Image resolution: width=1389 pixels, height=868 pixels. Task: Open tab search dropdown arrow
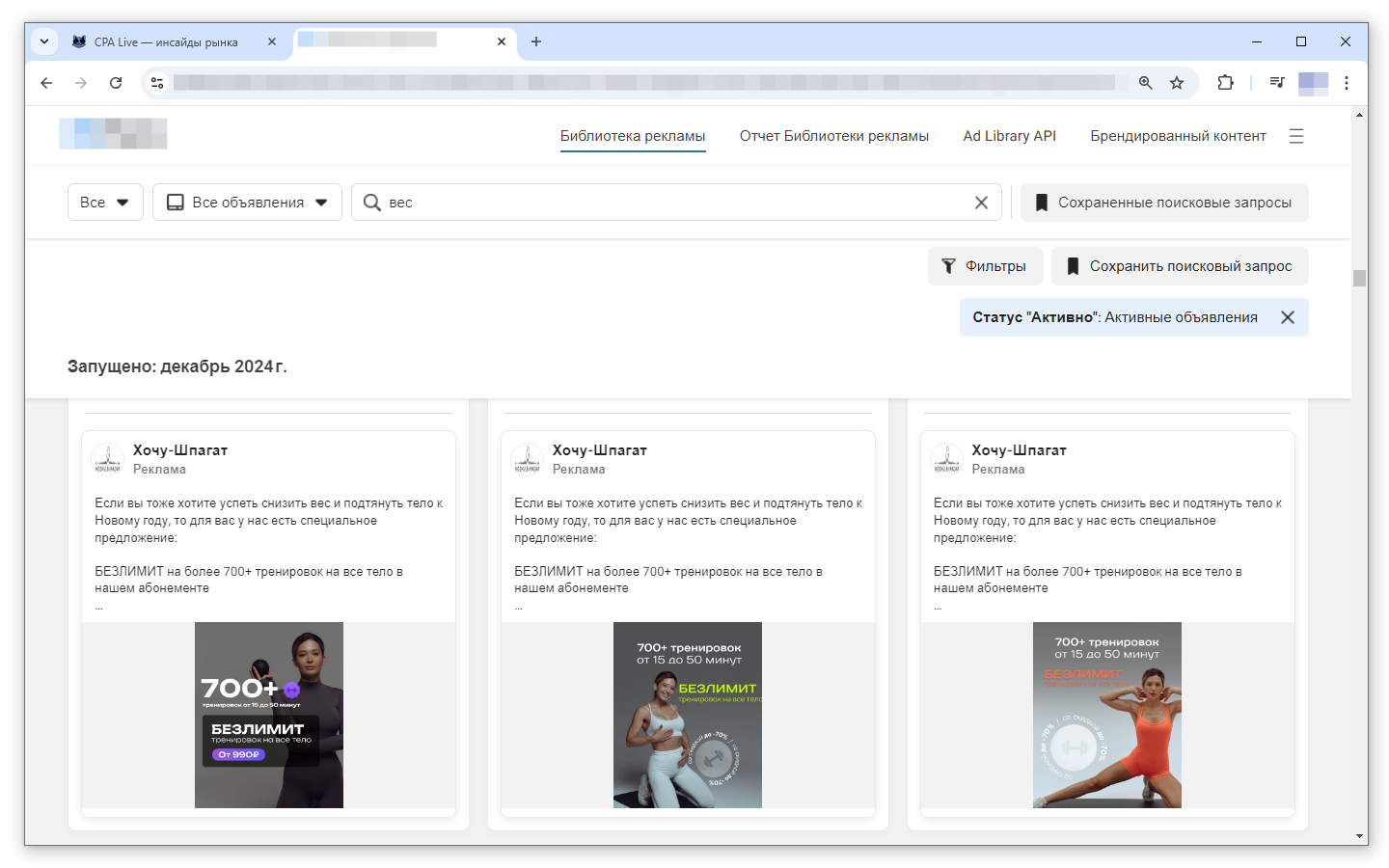44,41
